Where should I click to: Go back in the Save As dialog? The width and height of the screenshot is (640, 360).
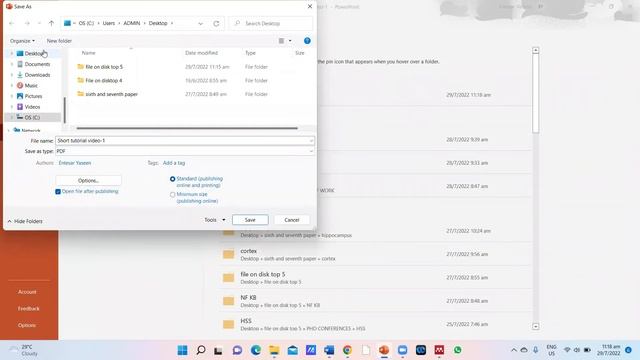tap(11, 24)
